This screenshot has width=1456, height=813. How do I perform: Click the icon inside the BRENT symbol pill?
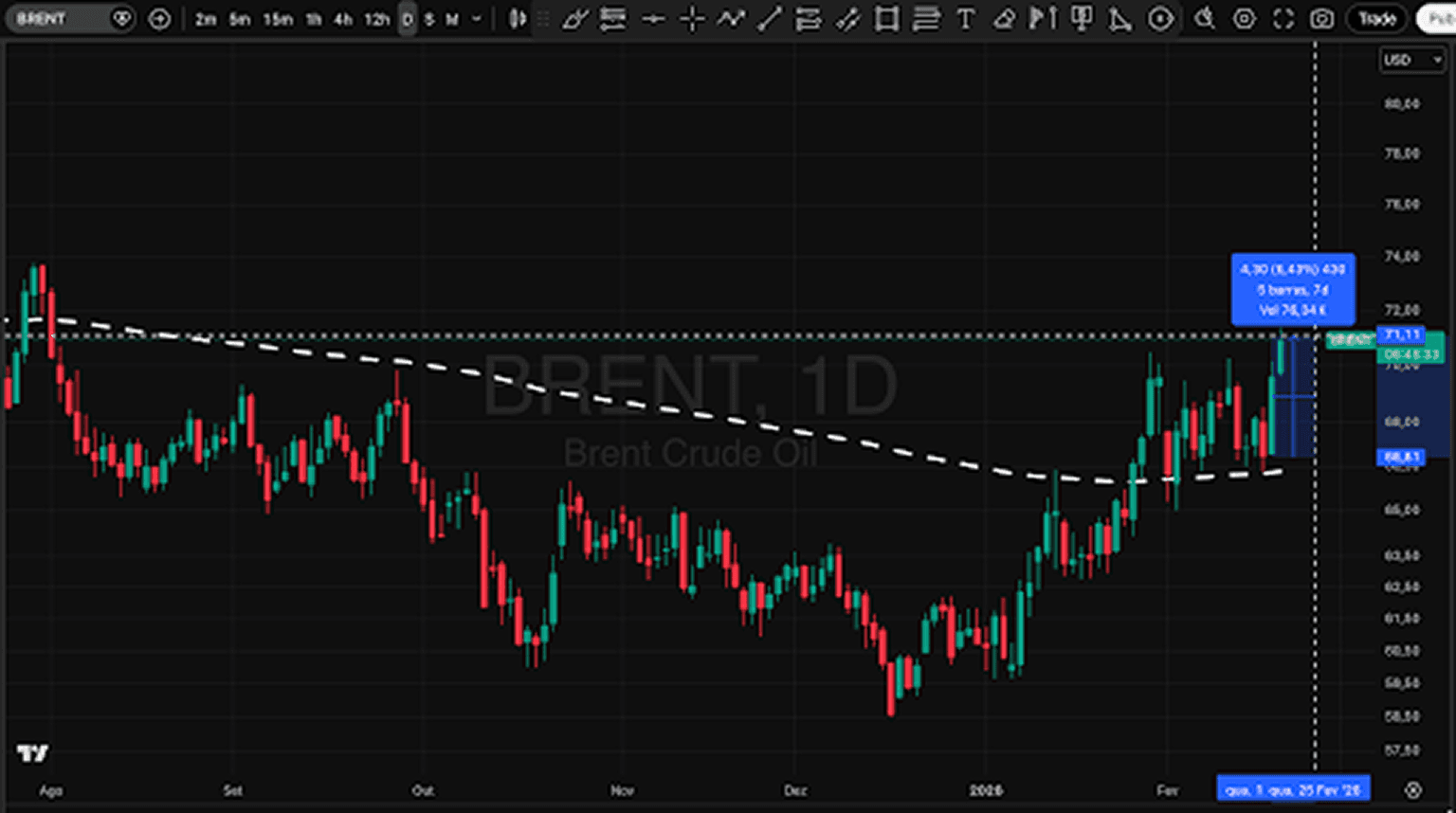121,19
